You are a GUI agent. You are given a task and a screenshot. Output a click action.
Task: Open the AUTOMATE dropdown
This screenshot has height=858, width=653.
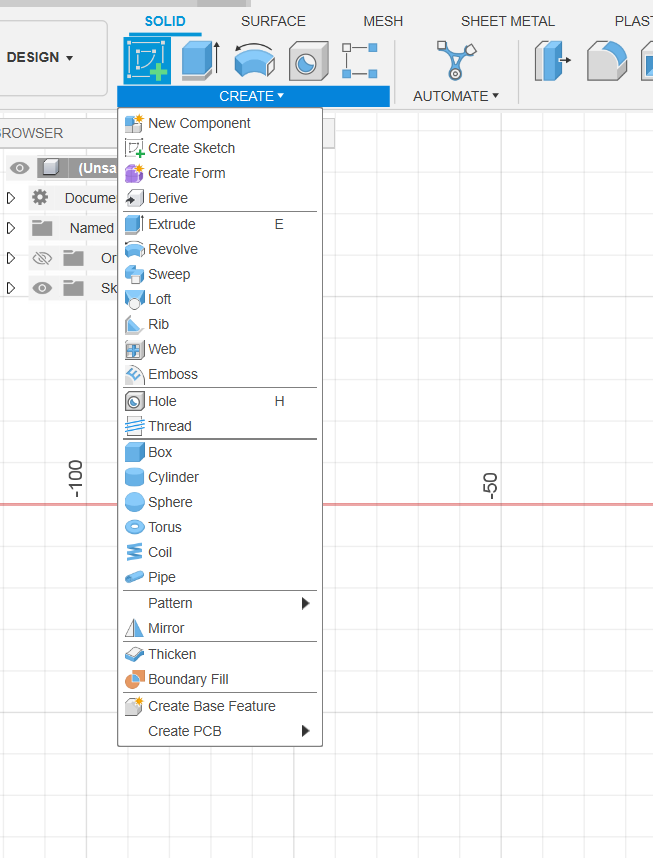click(456, 96)
